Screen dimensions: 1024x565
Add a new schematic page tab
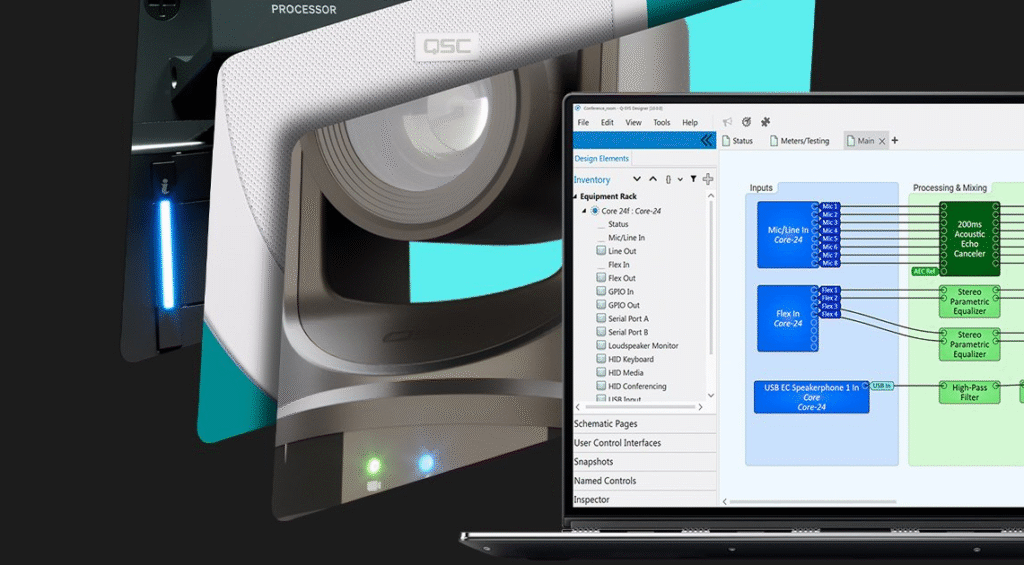(895, 141)
